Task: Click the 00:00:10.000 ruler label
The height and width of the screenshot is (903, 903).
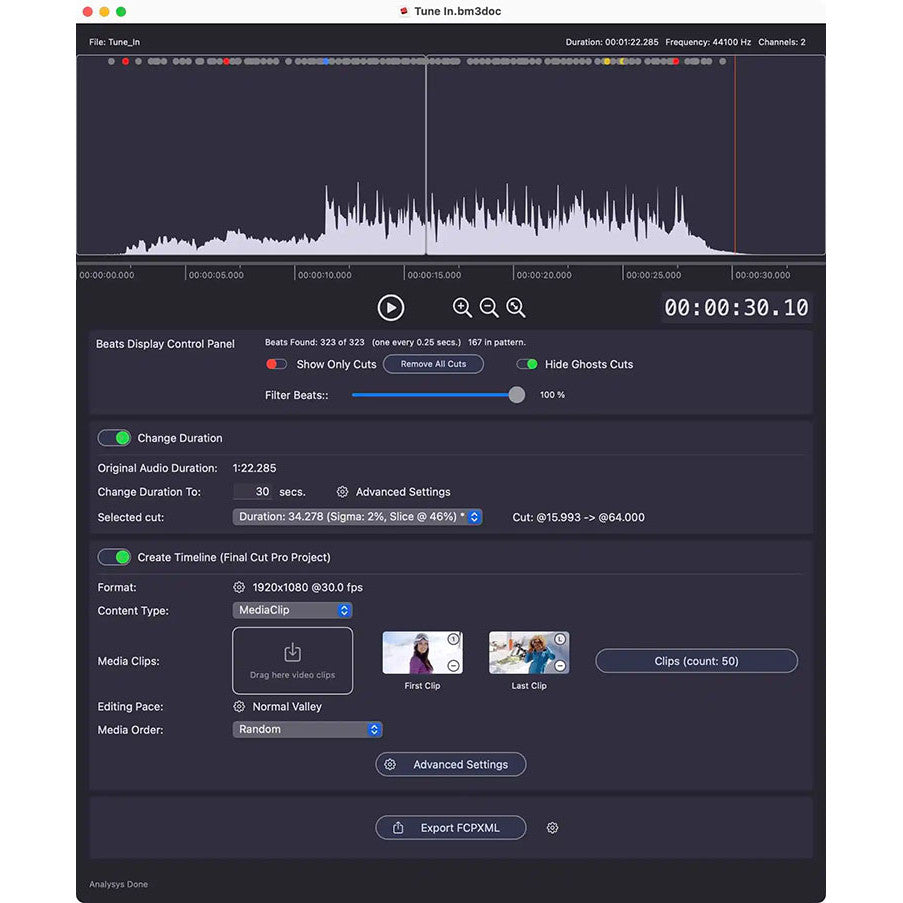Action: 324,275
